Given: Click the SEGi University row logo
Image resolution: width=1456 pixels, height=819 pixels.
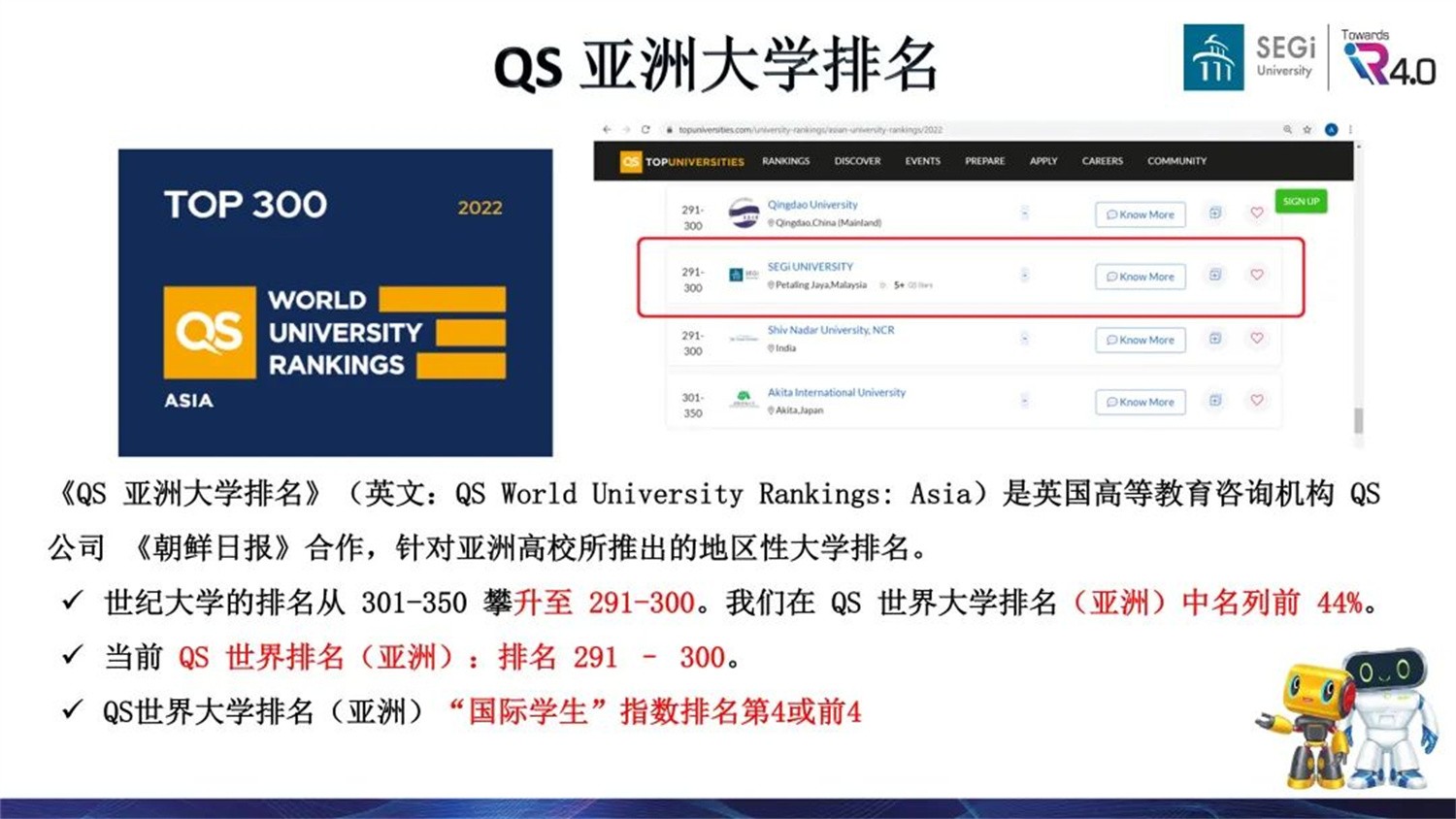Looking at the screenshot, I should click(x=744, y=275).
